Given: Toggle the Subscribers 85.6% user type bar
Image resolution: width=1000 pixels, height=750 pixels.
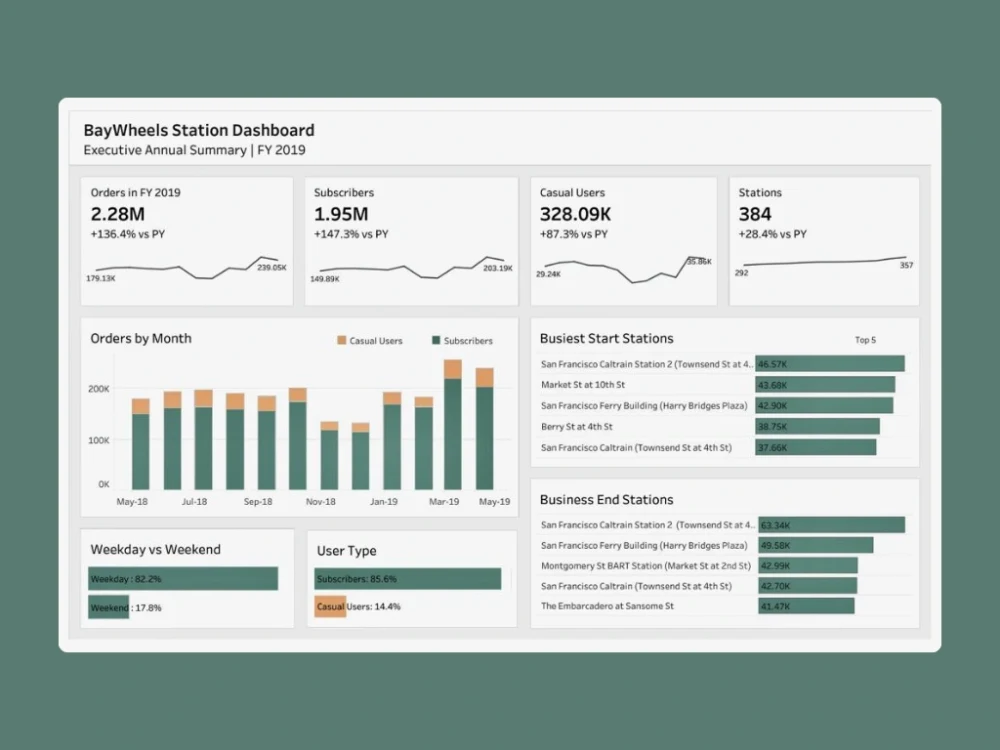Looking at the screenshot, I should click(407, 578).
